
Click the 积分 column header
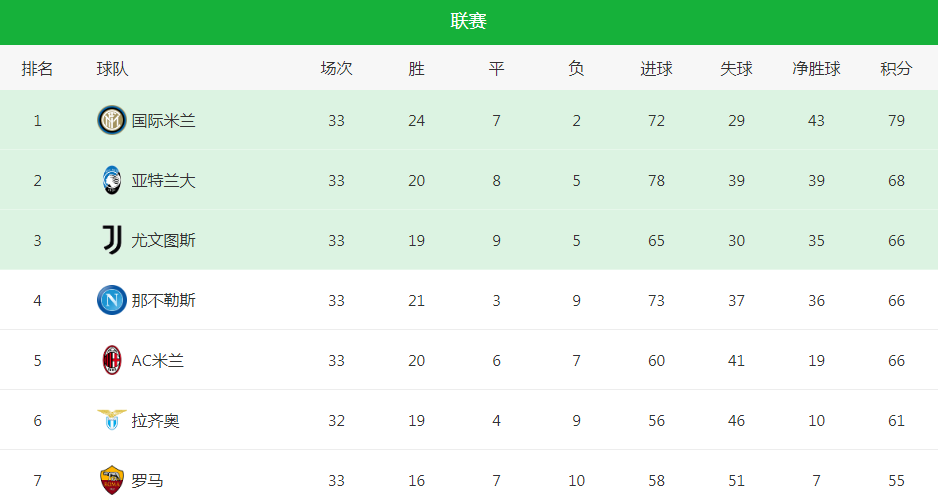(x=896, y=69)
